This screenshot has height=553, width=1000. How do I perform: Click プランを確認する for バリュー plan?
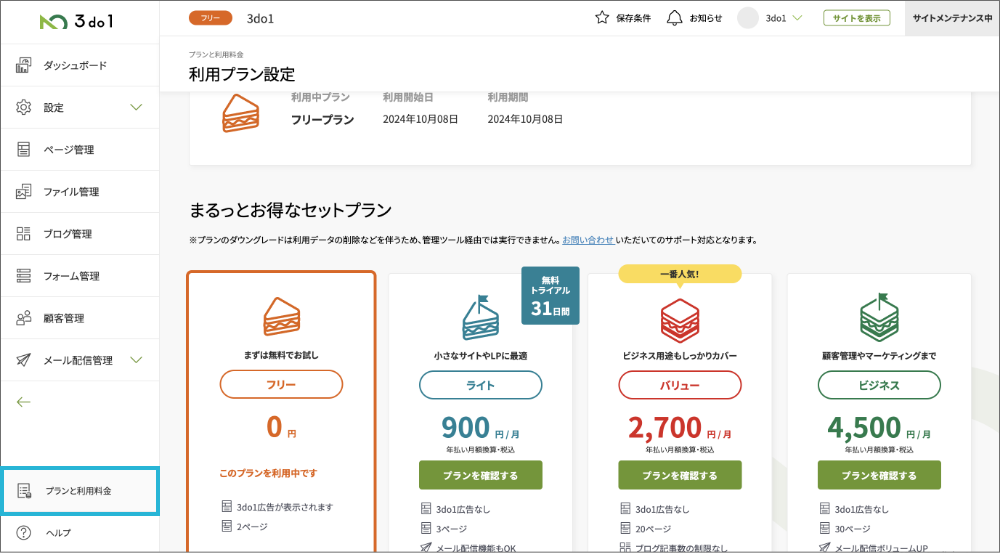680,475
